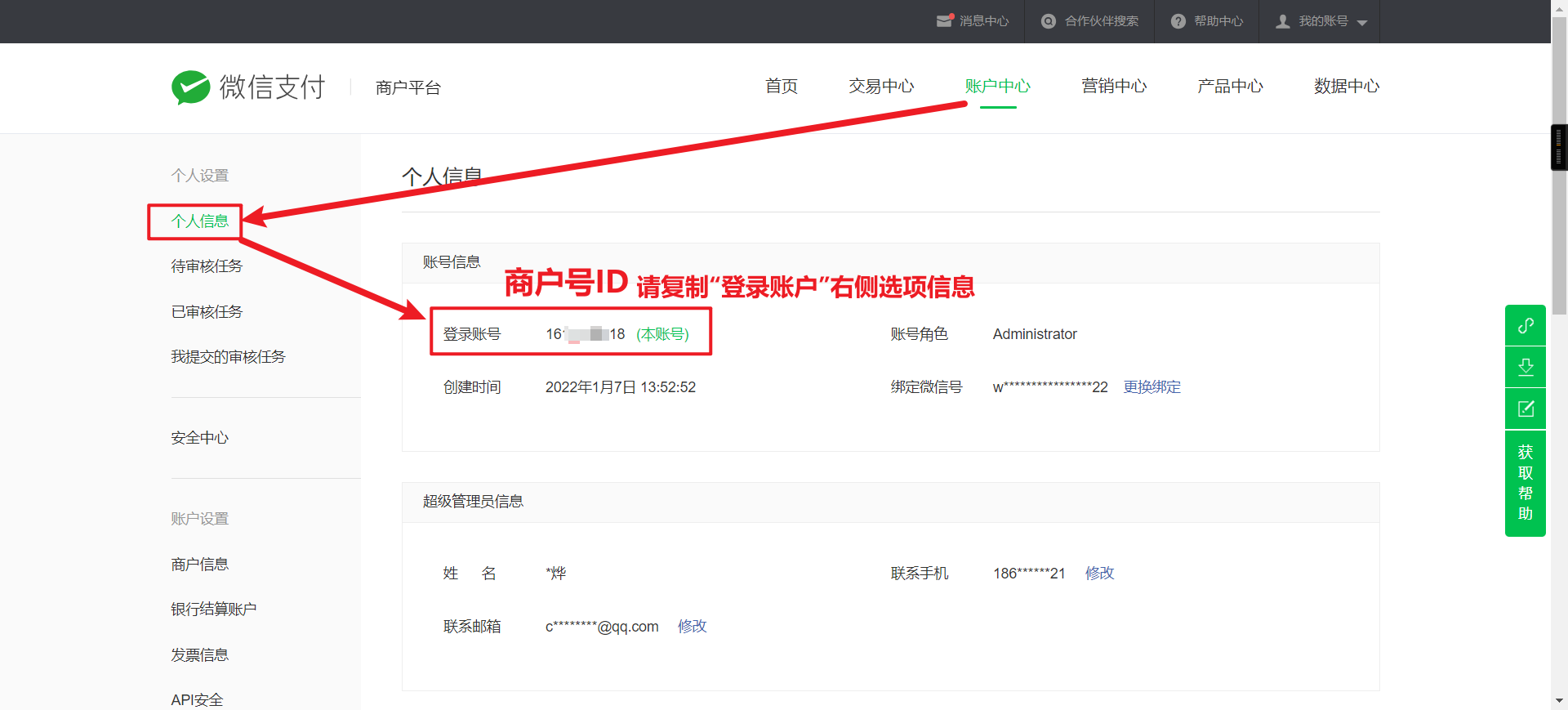Switch to the 交易中心 tab
This screenshot has height=710, width=1568.
(x=881, y=86)
